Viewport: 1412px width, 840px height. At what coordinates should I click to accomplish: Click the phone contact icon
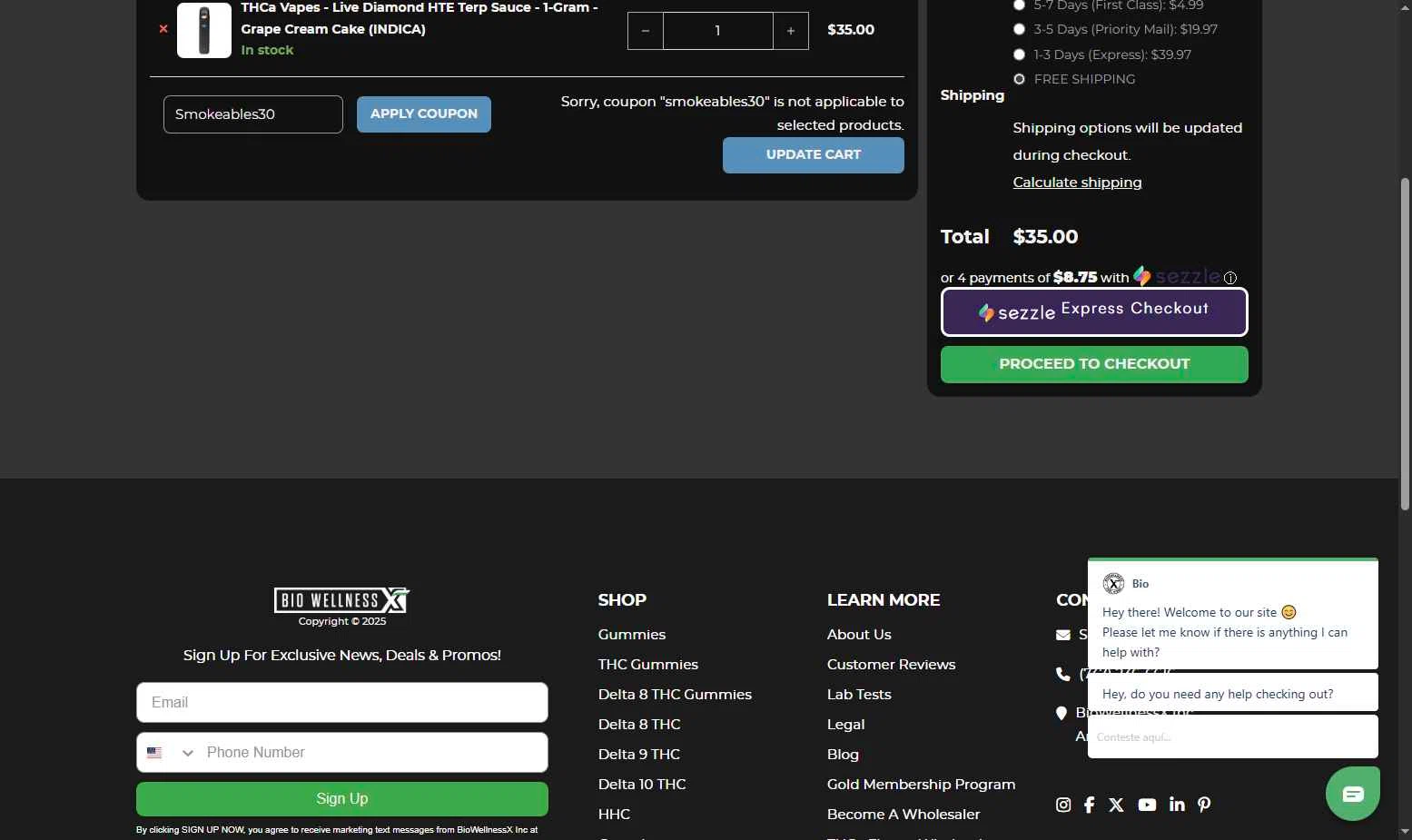[x=1063, y=674]
